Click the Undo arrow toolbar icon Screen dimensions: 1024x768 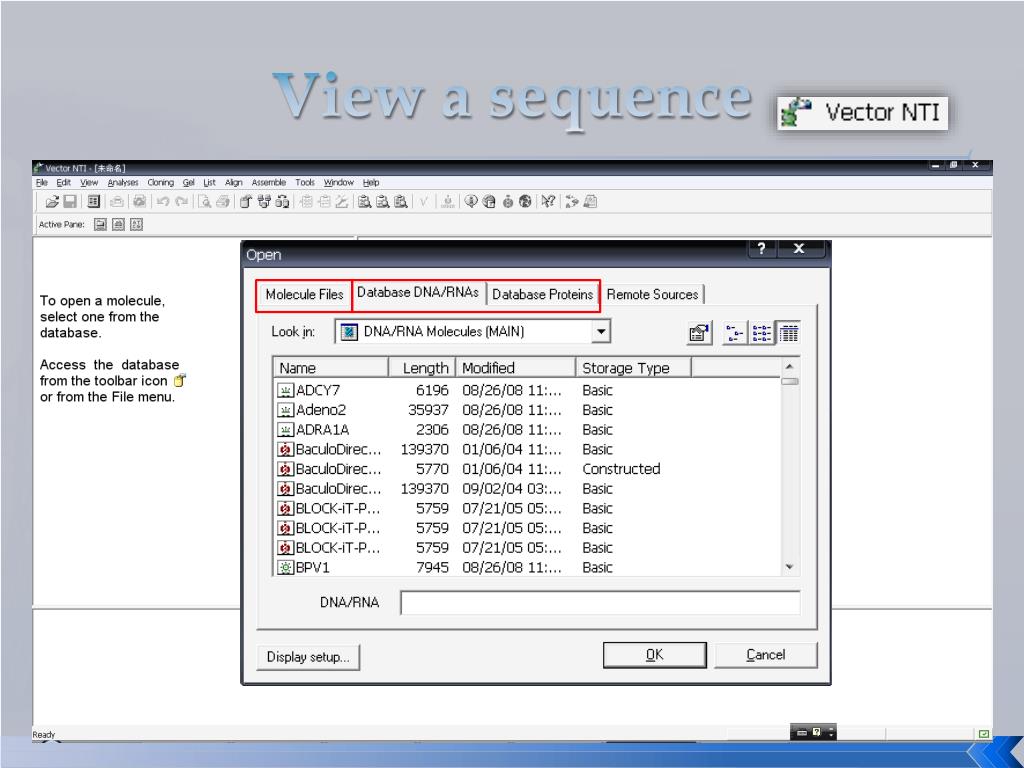click(x=163, y=202)
